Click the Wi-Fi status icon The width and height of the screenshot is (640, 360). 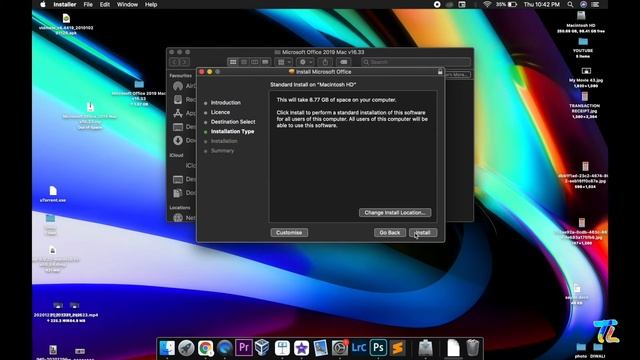click(487, 4)
